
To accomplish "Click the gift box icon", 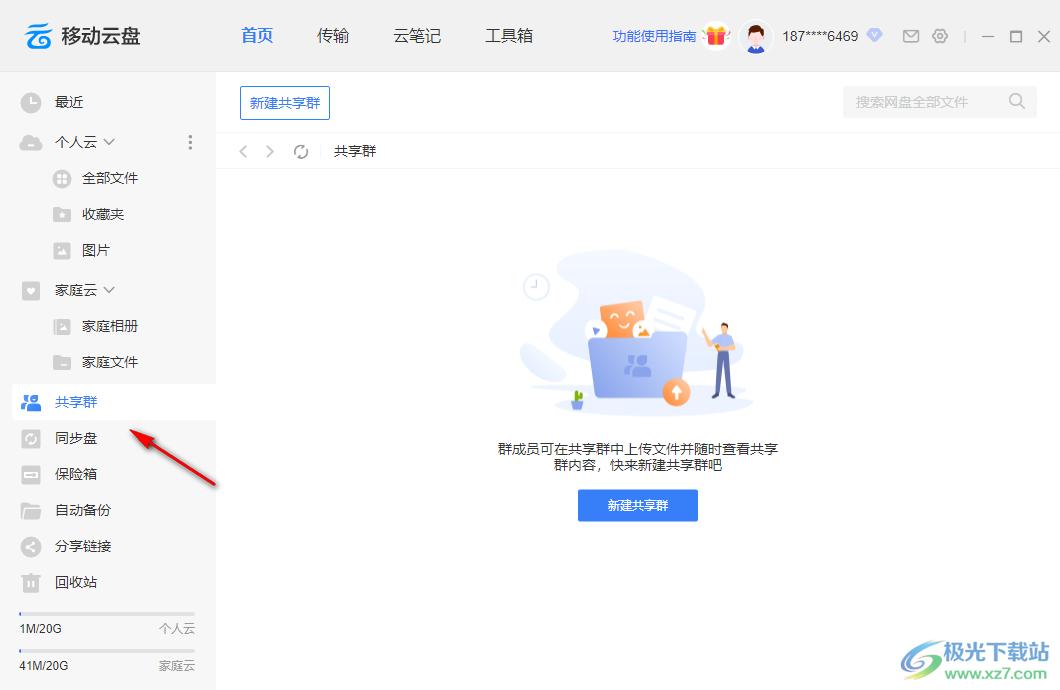I will pyautogui.click(x=715, y=36).
